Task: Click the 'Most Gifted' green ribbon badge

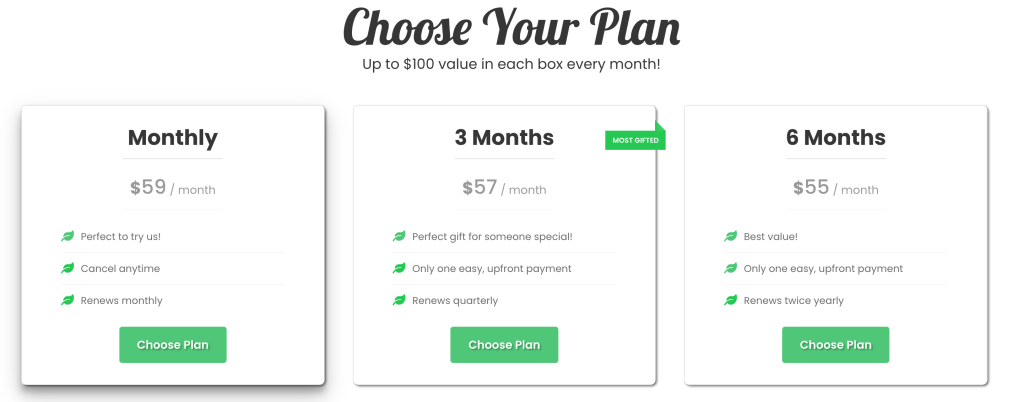Action: [635, 141]
